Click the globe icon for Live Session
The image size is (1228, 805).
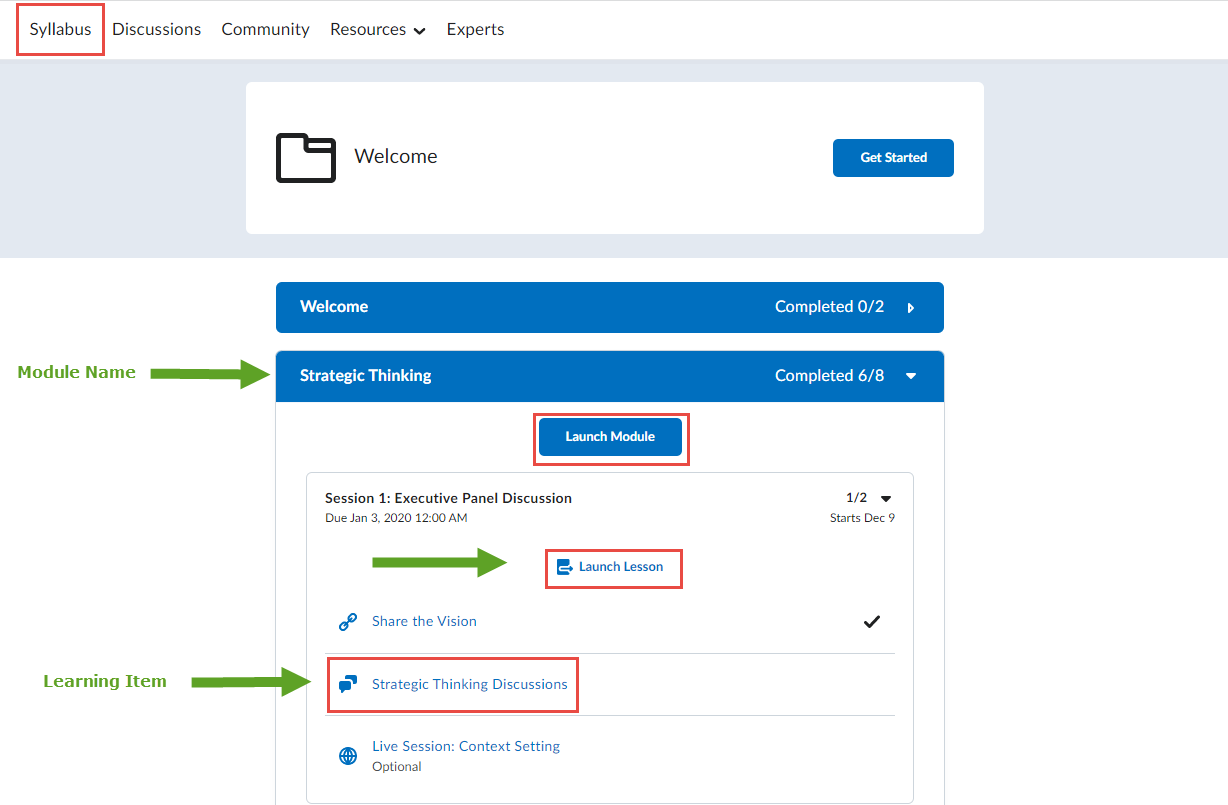coord(348,756)
